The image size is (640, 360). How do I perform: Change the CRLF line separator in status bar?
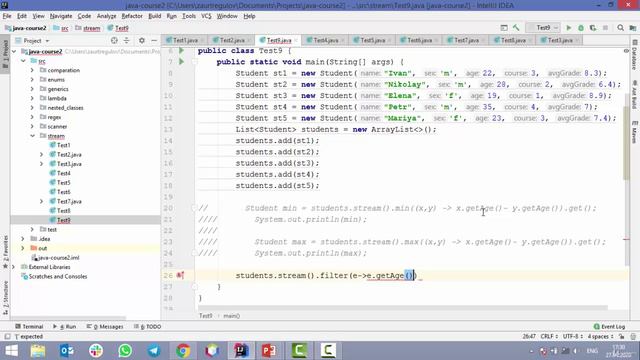[549, 337]
